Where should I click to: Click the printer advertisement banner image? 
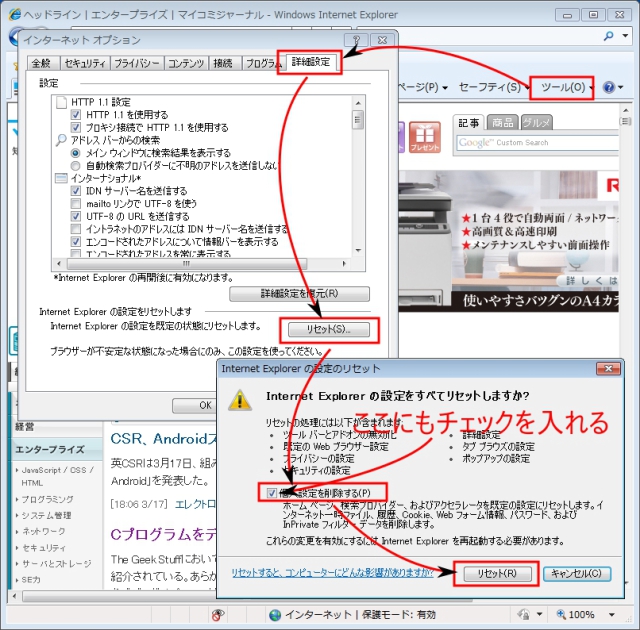point(509,241)
